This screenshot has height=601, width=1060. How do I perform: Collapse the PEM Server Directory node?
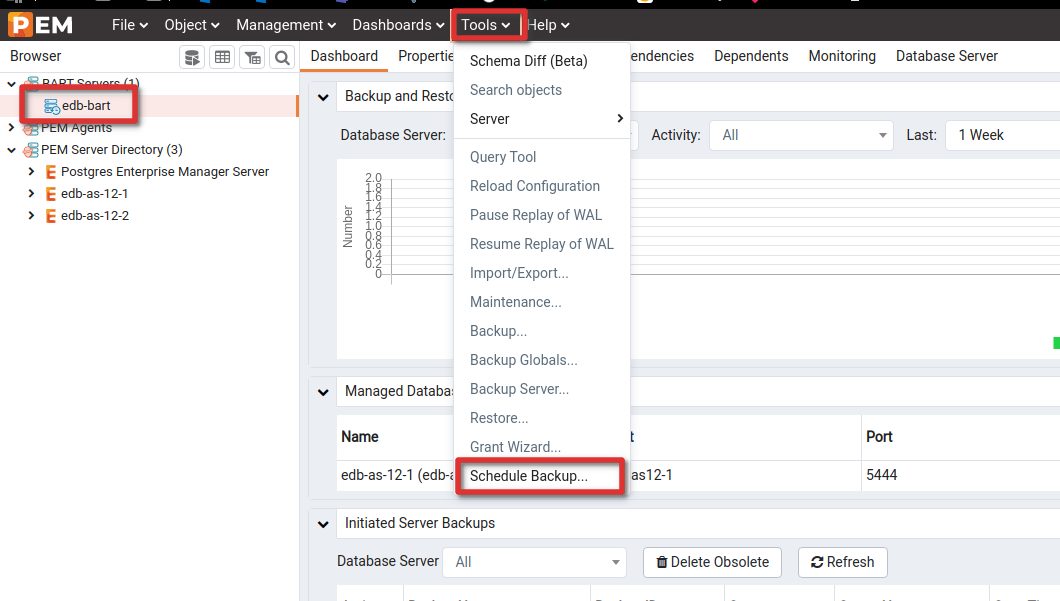(11, 149)
